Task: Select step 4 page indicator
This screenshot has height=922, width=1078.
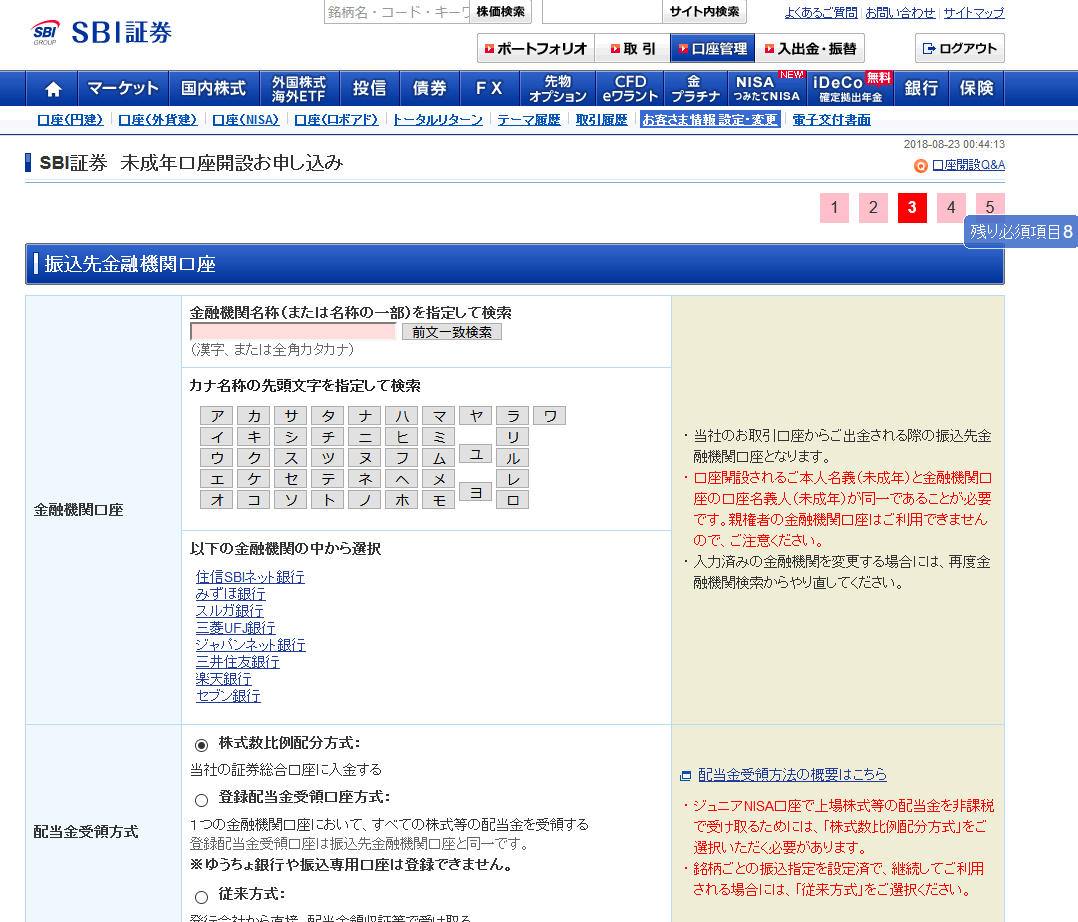Action: click(x=951, y=208)
